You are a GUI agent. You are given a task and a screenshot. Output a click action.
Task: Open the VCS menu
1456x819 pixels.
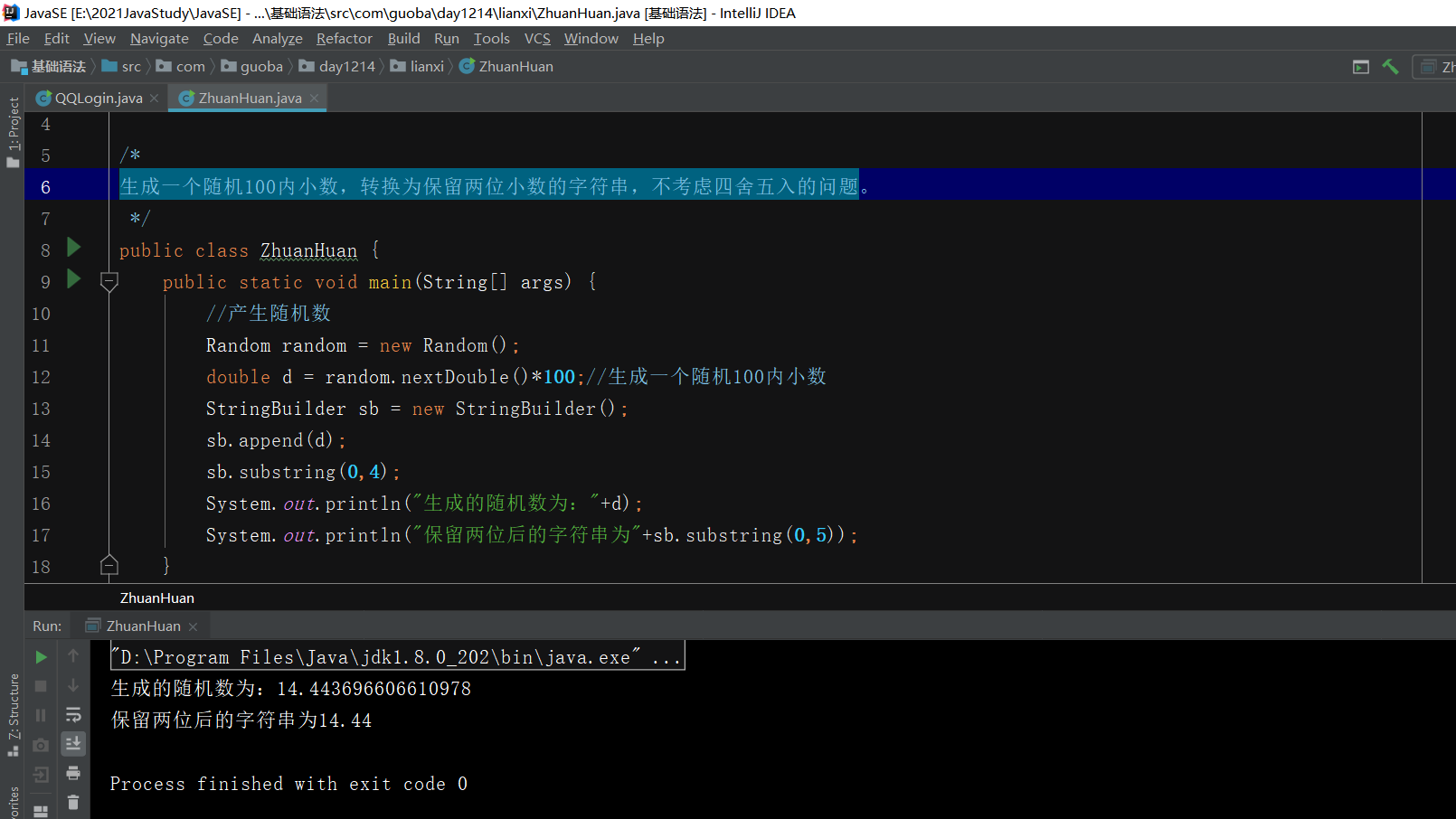coord(537,38)
